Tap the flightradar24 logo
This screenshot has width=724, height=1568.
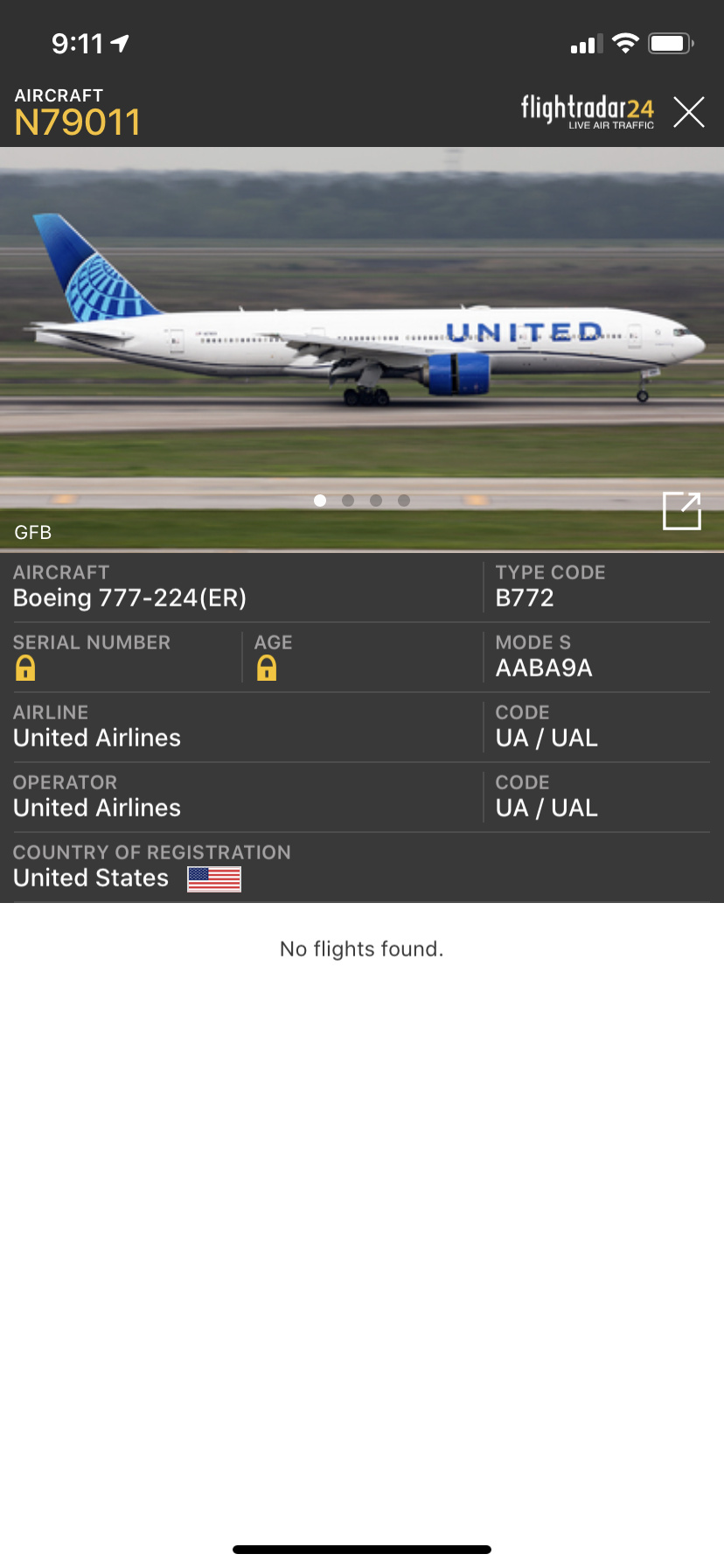588,111
